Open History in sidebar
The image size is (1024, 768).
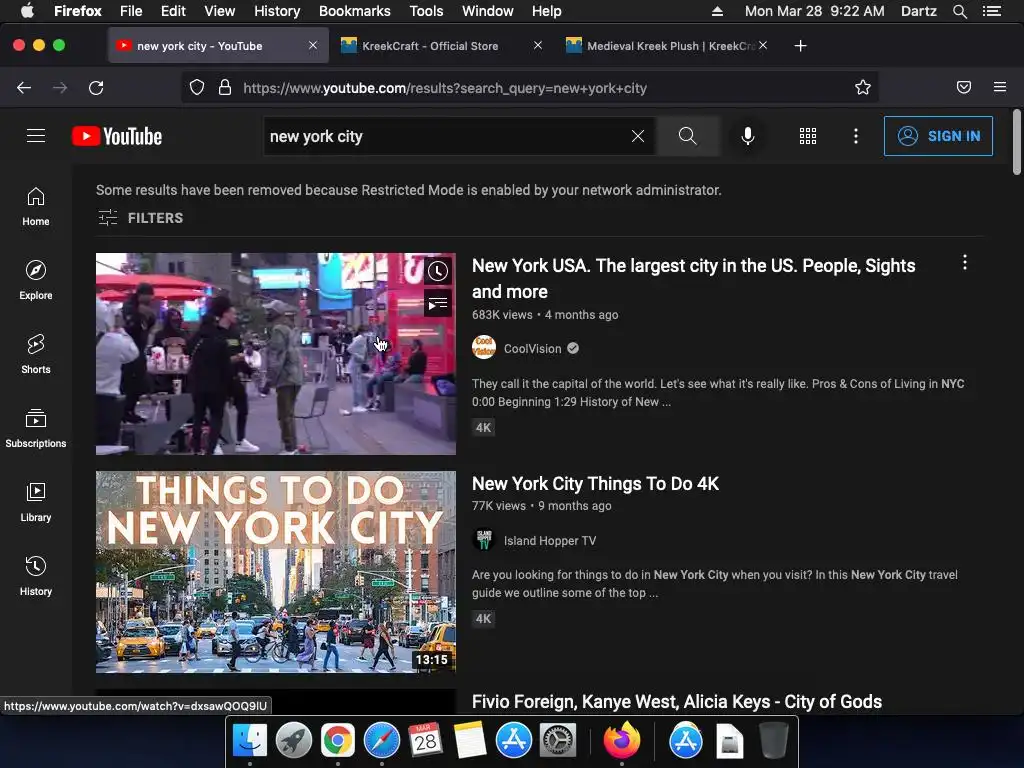[x=36, y=576]
